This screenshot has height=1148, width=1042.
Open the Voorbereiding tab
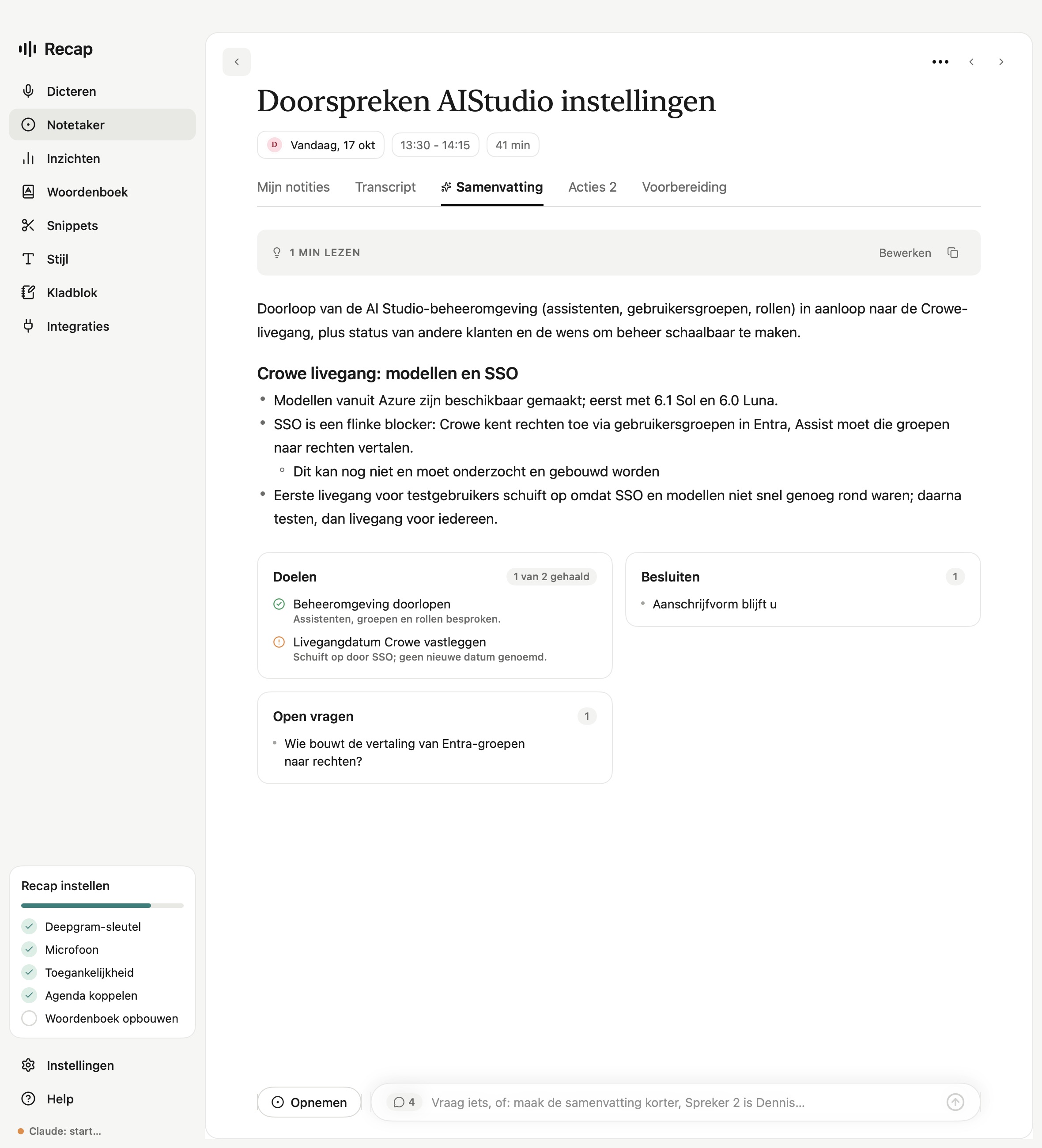pyautogui.click(x=684, y=187)
